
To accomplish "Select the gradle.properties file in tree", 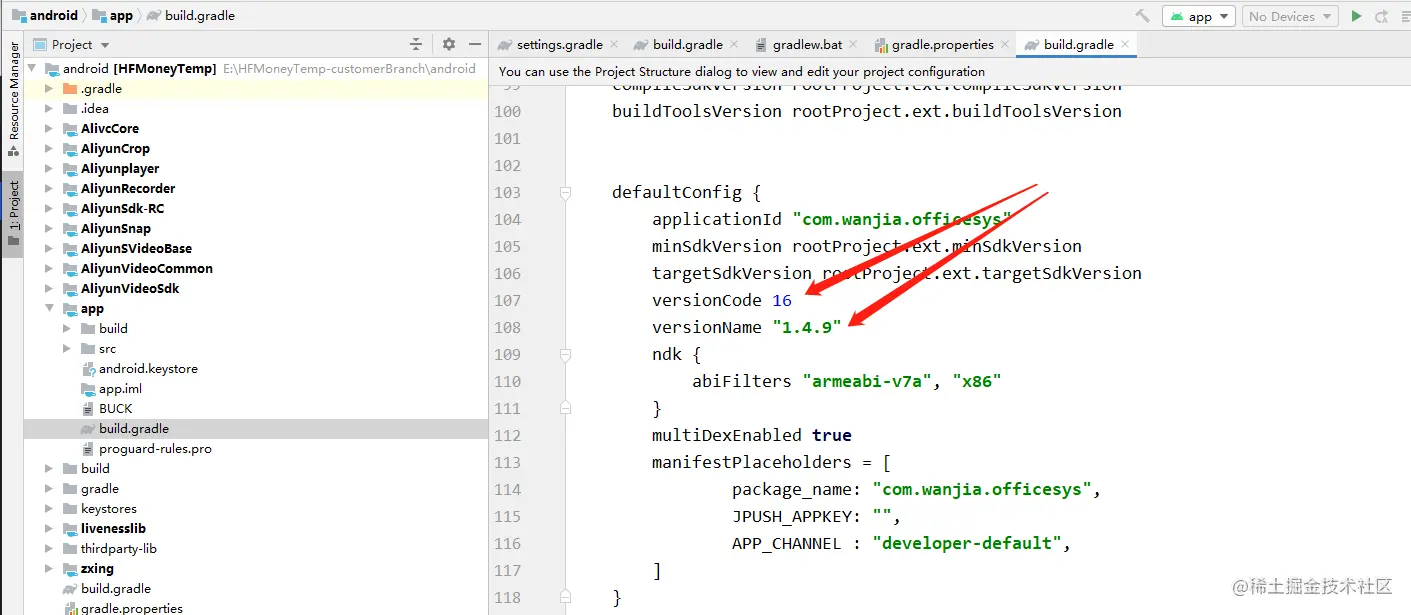I will 132,607.
